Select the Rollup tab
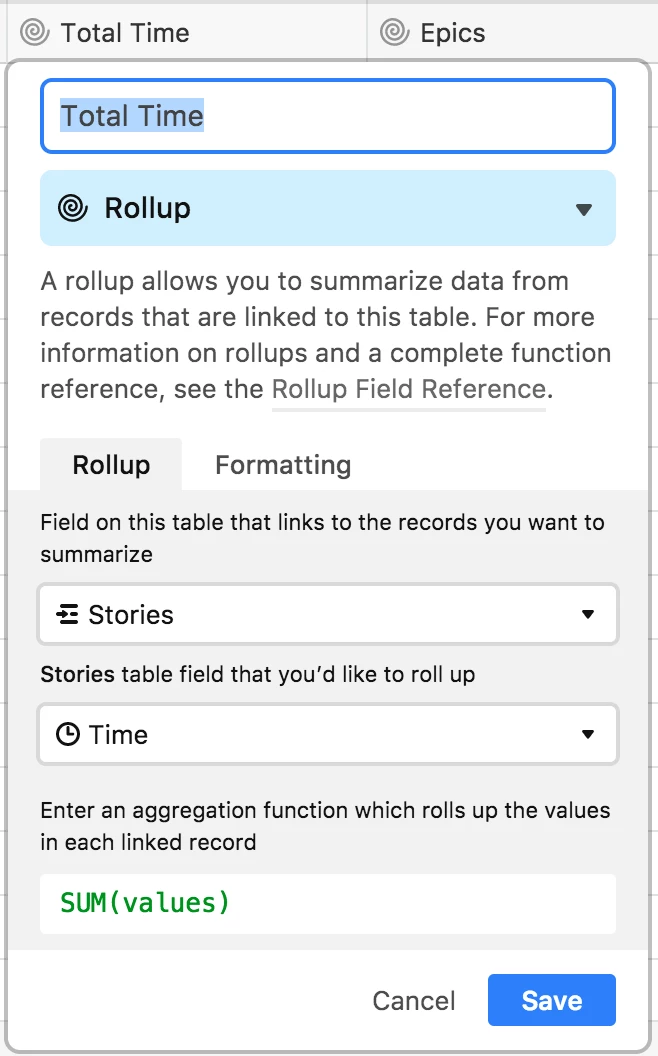This screenshot has height=1056, width=658. pyautogui.click(x=111, y=465)
